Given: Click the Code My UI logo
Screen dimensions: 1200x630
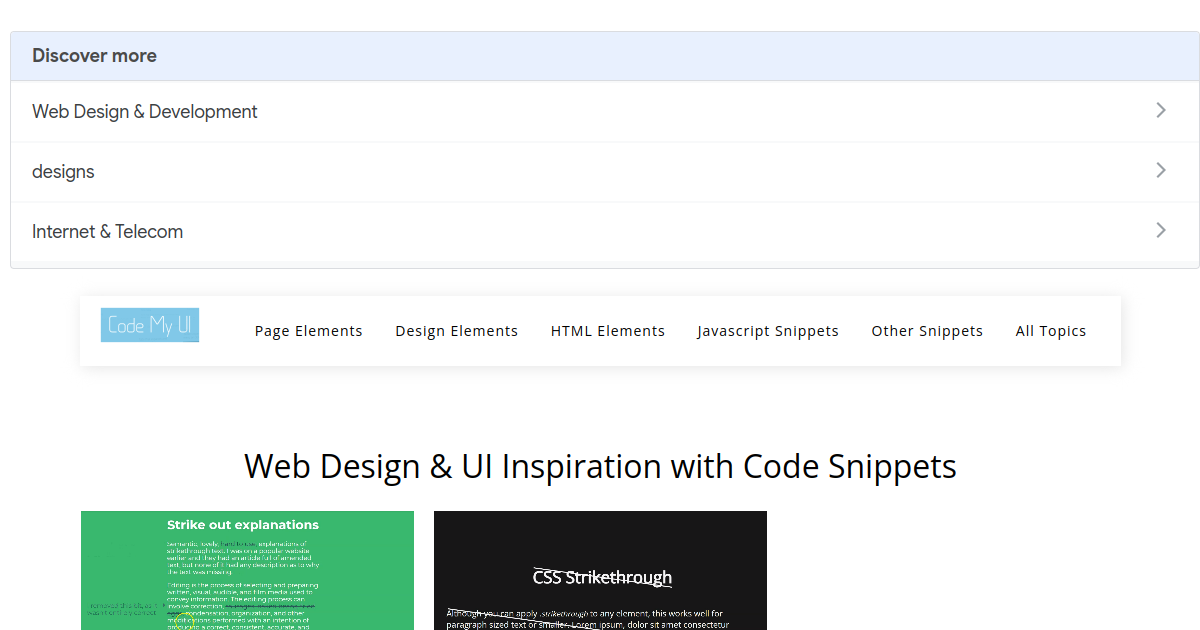Looking at the screenshot, I should click(x=150, y=325).
